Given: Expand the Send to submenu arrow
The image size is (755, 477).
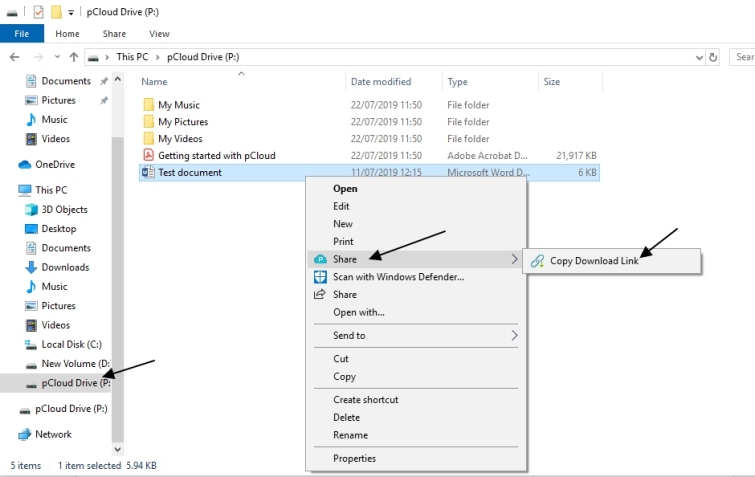Looking at the screenshot, I should tap(514, 335).
